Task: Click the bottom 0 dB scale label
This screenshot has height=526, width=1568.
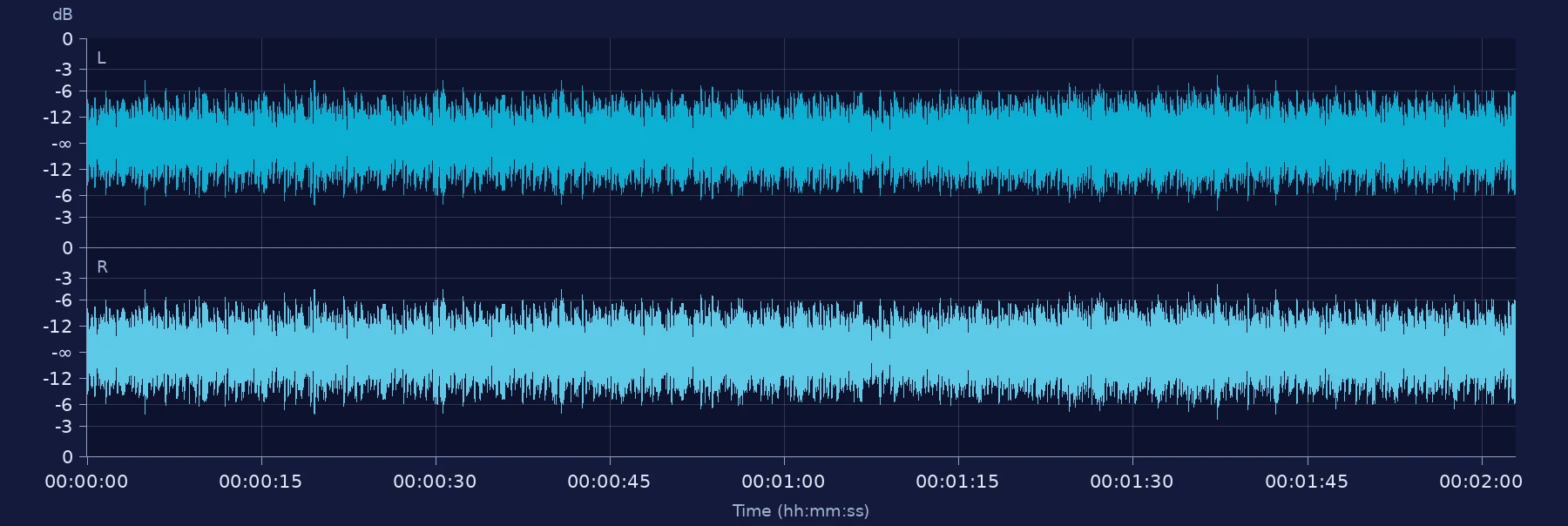Action: (68, 457)
